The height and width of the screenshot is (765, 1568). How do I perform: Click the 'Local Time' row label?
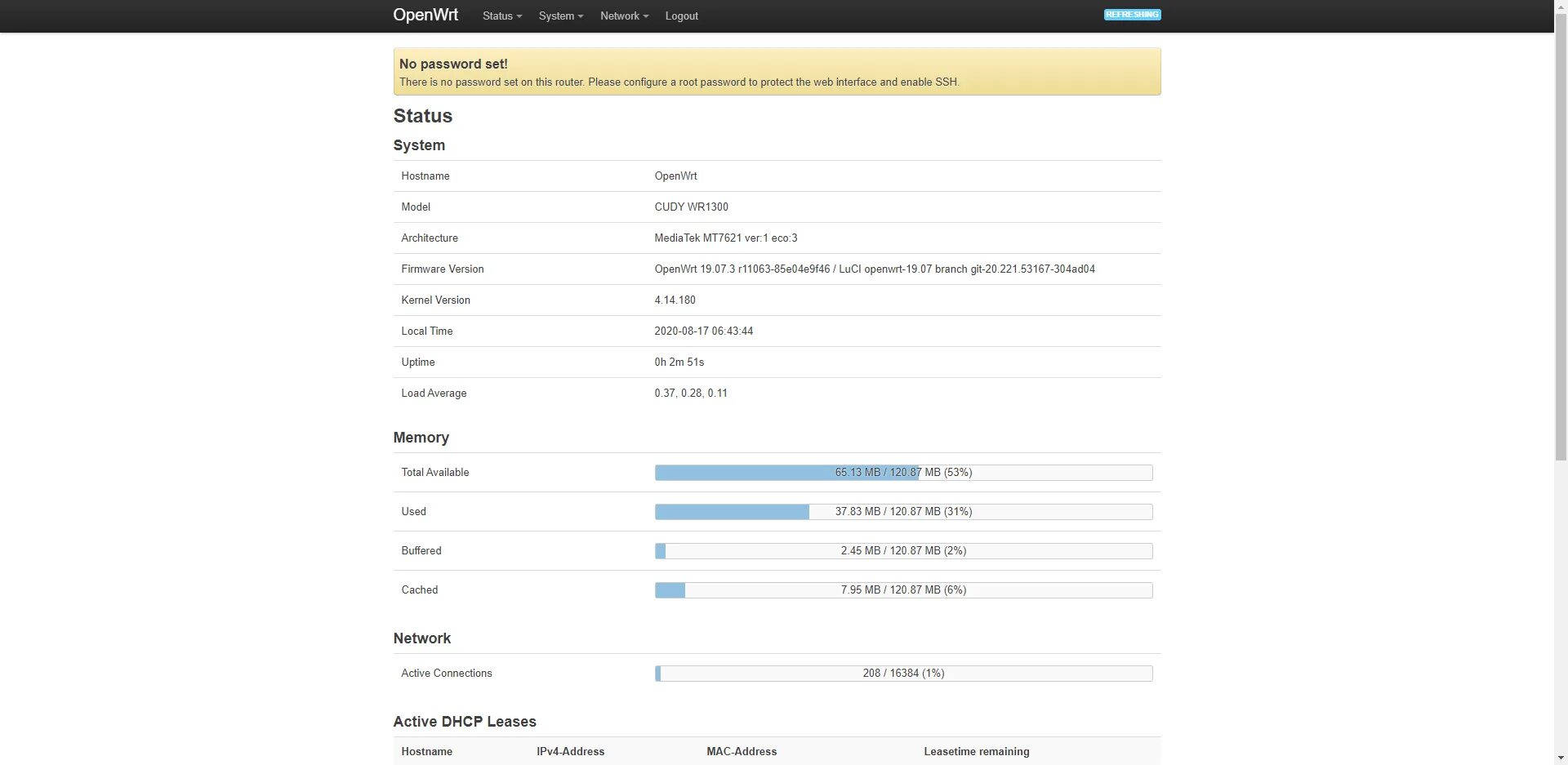427,331
